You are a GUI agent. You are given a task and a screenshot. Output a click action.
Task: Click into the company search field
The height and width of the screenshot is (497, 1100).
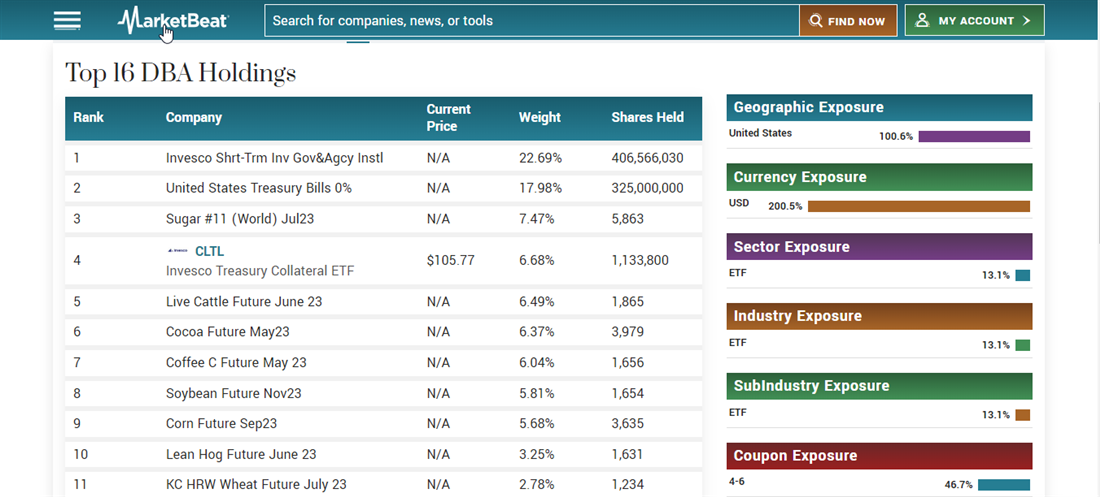[530, 20]
